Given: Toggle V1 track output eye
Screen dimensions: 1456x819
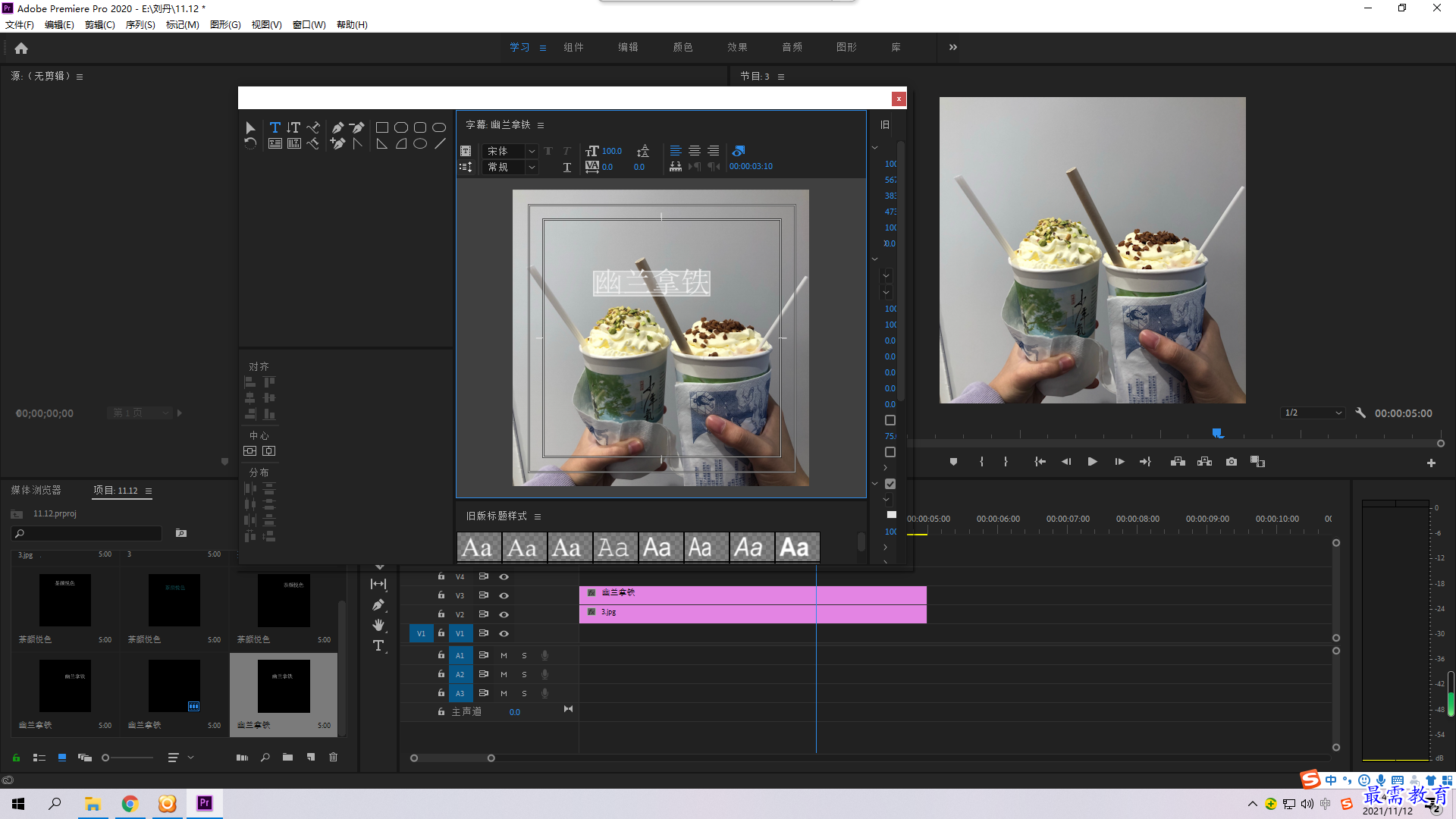Looking at the screenshot, I should 504,634.
